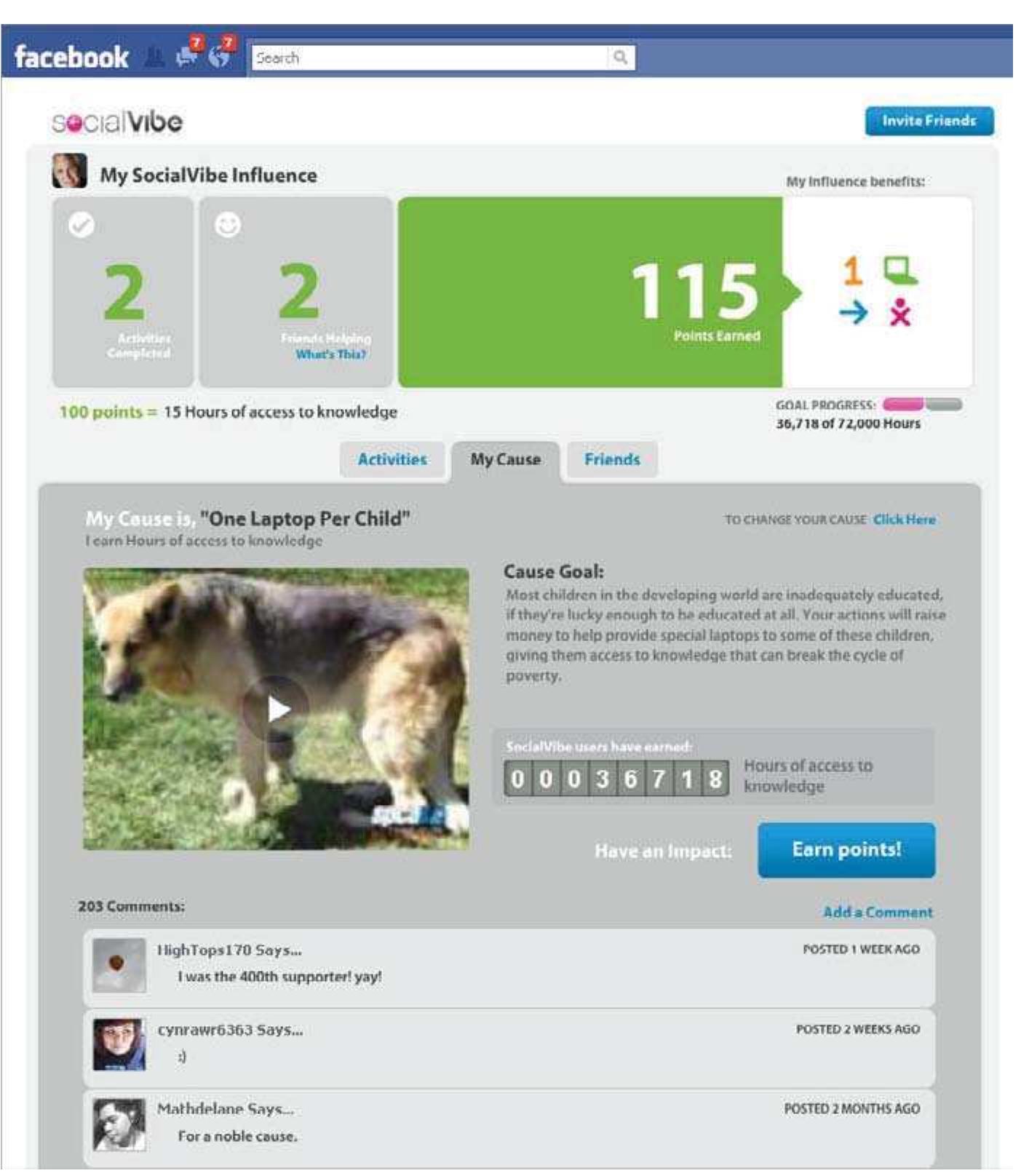Open Facebook friend requests icon

click(154, 57)
